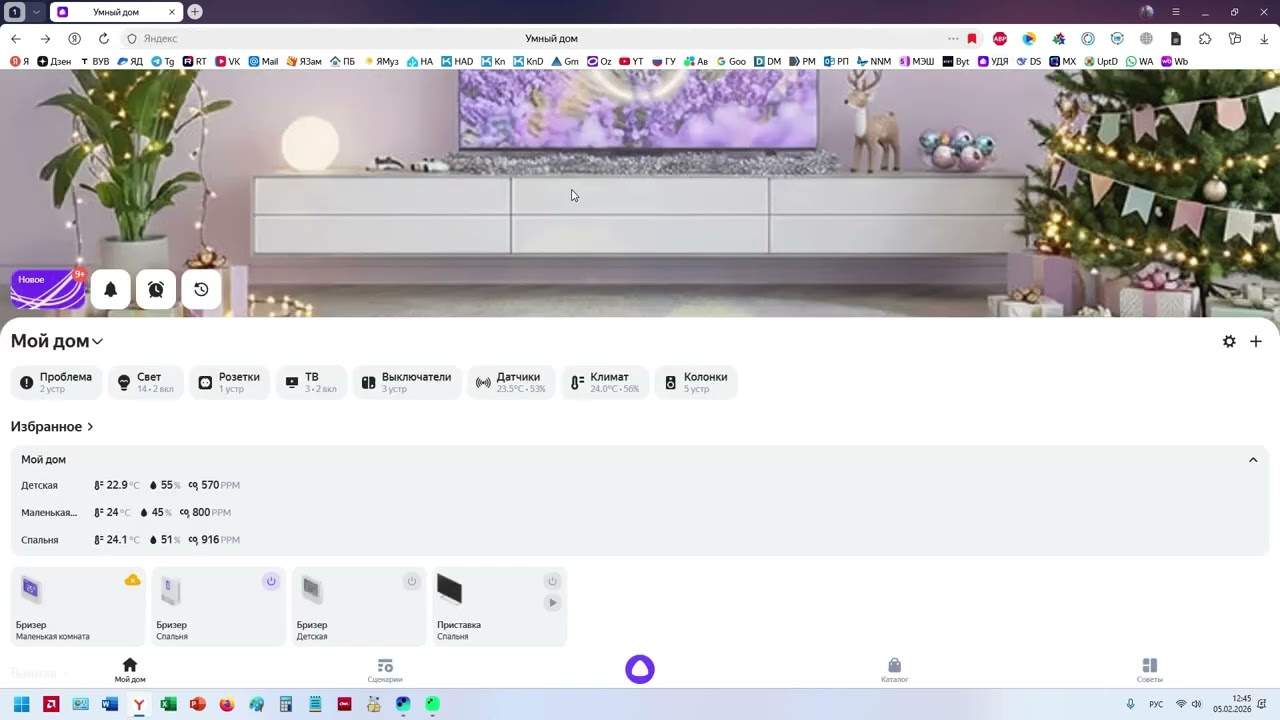The height and width of the screenshot is (720, 1280).
Task: Click the Яндекс address bar
Action: tap(551, 39)
